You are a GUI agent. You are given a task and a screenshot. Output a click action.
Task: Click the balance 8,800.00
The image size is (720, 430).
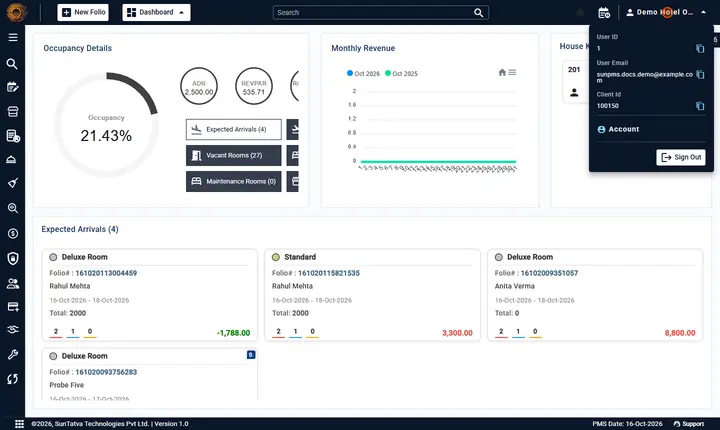[680, 333]
